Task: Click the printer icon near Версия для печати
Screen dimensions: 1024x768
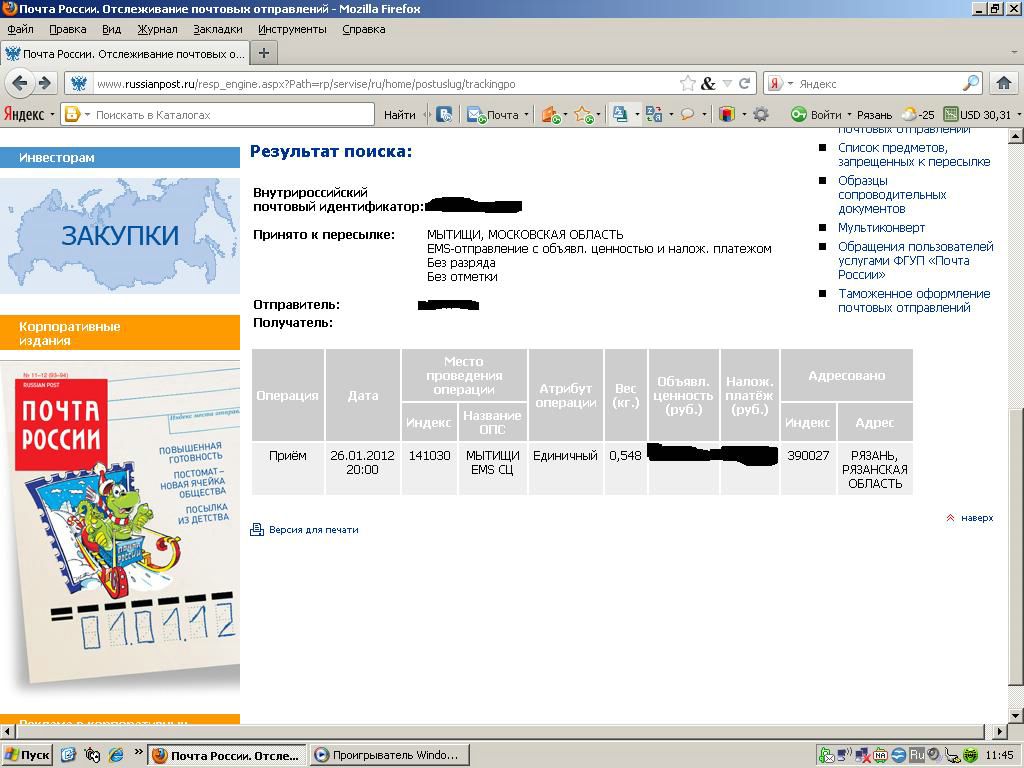Action: [257, 529]
